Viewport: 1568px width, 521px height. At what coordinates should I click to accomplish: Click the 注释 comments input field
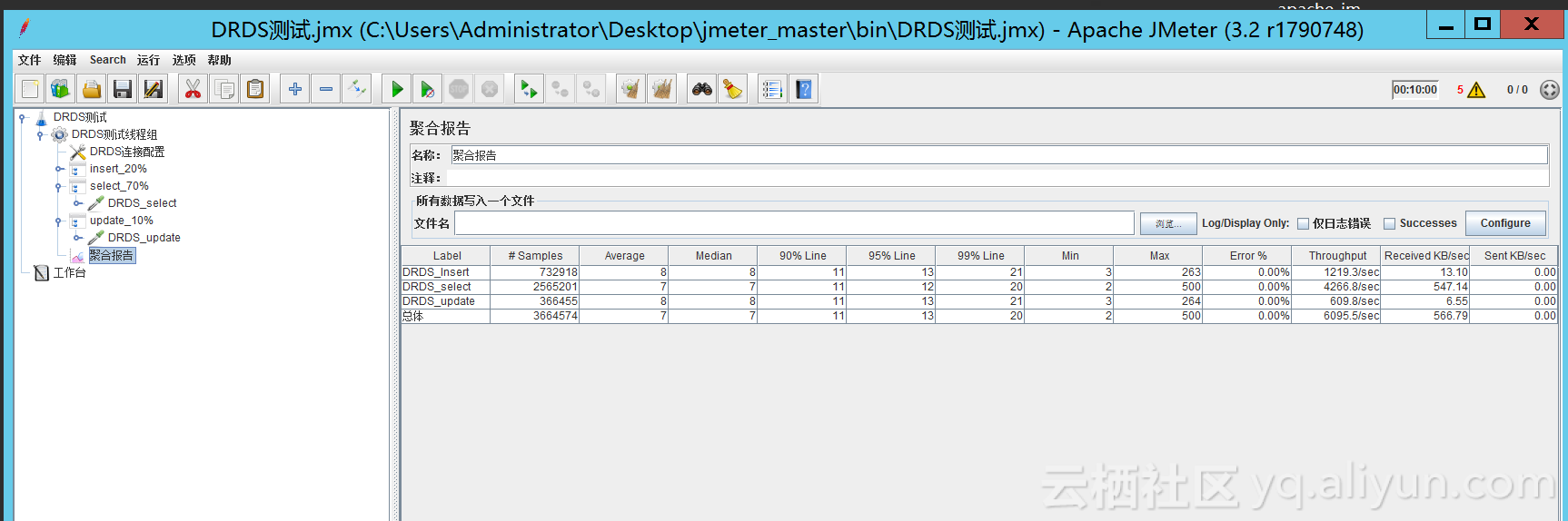coord(997,178)
